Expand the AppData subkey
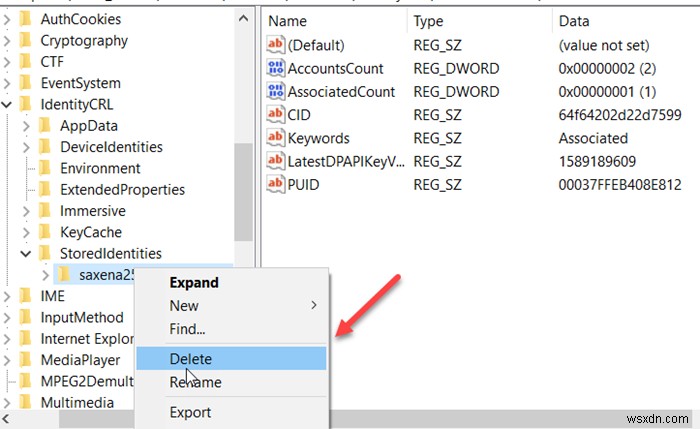The height and width of the screenshot is (429, 700). pos(26,126)
